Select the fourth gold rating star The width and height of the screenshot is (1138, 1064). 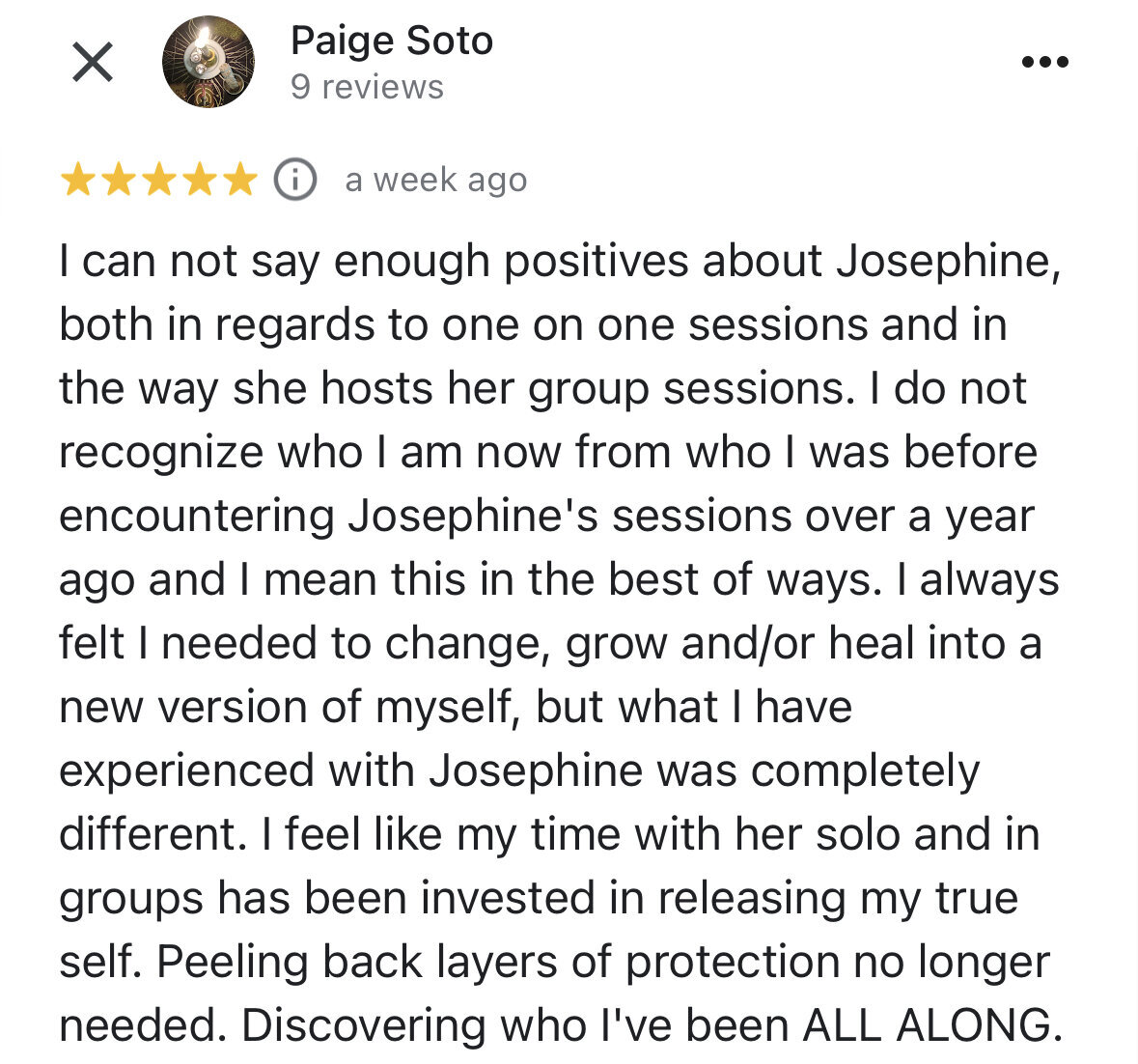pos(200,180)
